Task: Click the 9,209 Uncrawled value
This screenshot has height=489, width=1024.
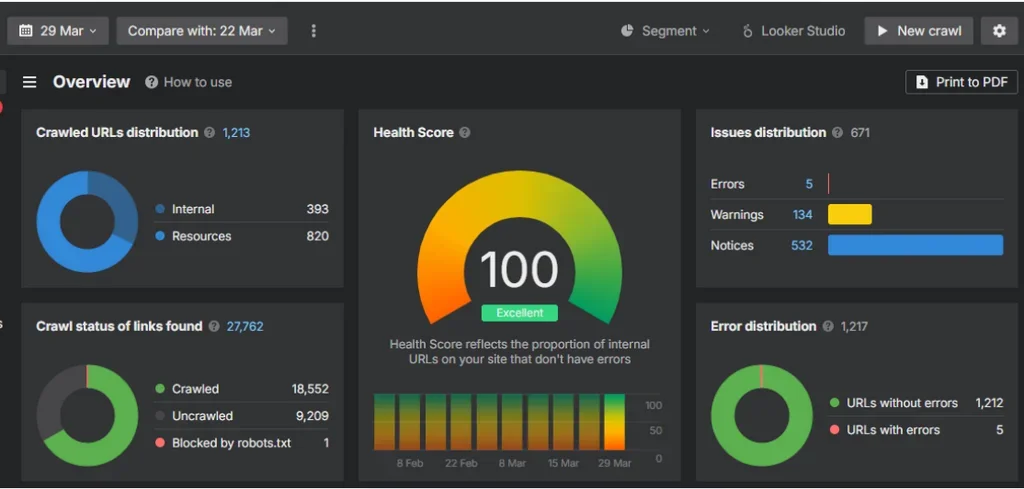Action: click(x=312, y=416)
